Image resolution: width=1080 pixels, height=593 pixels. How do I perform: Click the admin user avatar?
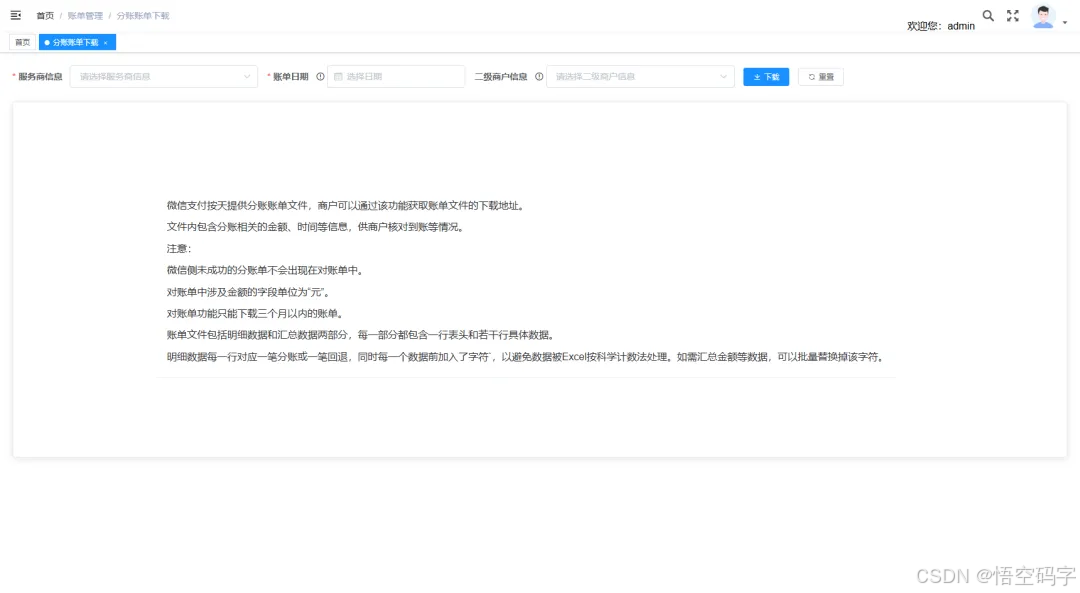tap(1043, 17)
